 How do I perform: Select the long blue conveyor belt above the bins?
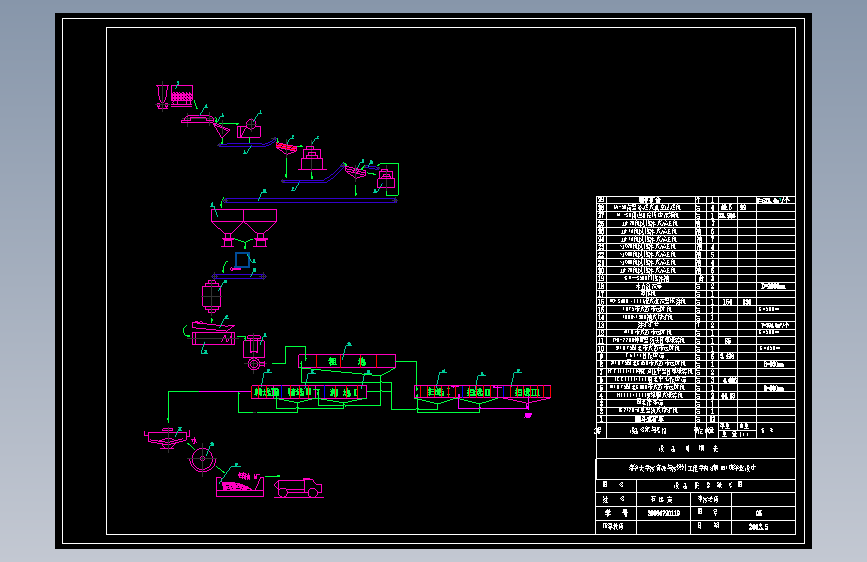pyautogui.click(x=310, y=200)
